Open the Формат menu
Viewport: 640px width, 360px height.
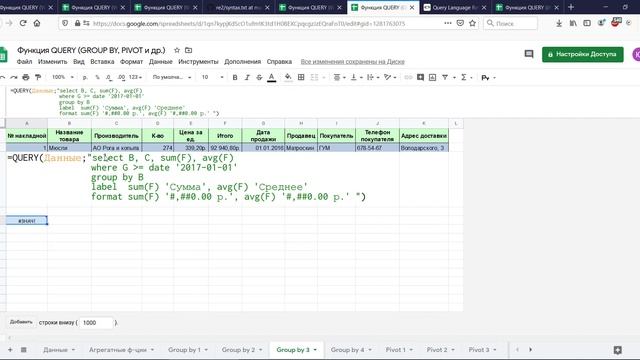(131, 62)
